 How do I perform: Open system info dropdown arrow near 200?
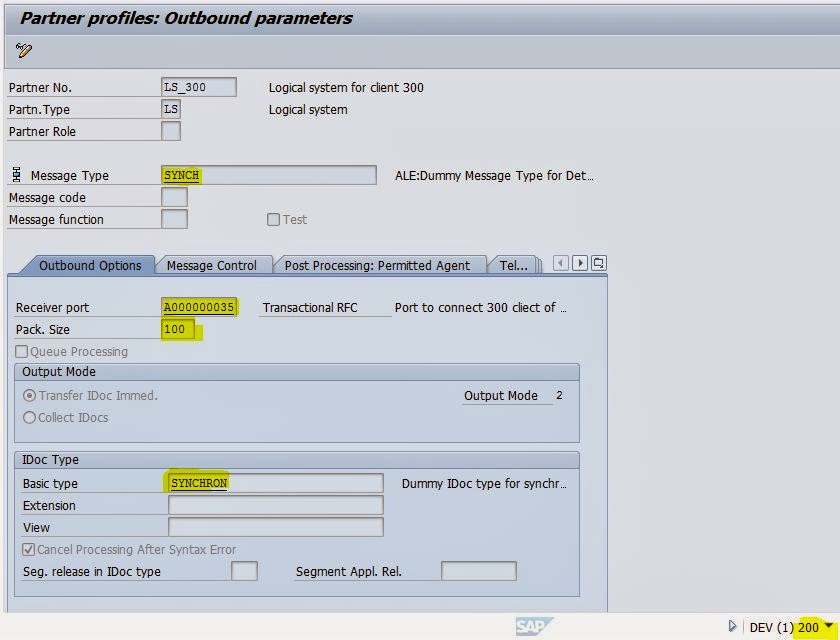(x=828, y=625)
